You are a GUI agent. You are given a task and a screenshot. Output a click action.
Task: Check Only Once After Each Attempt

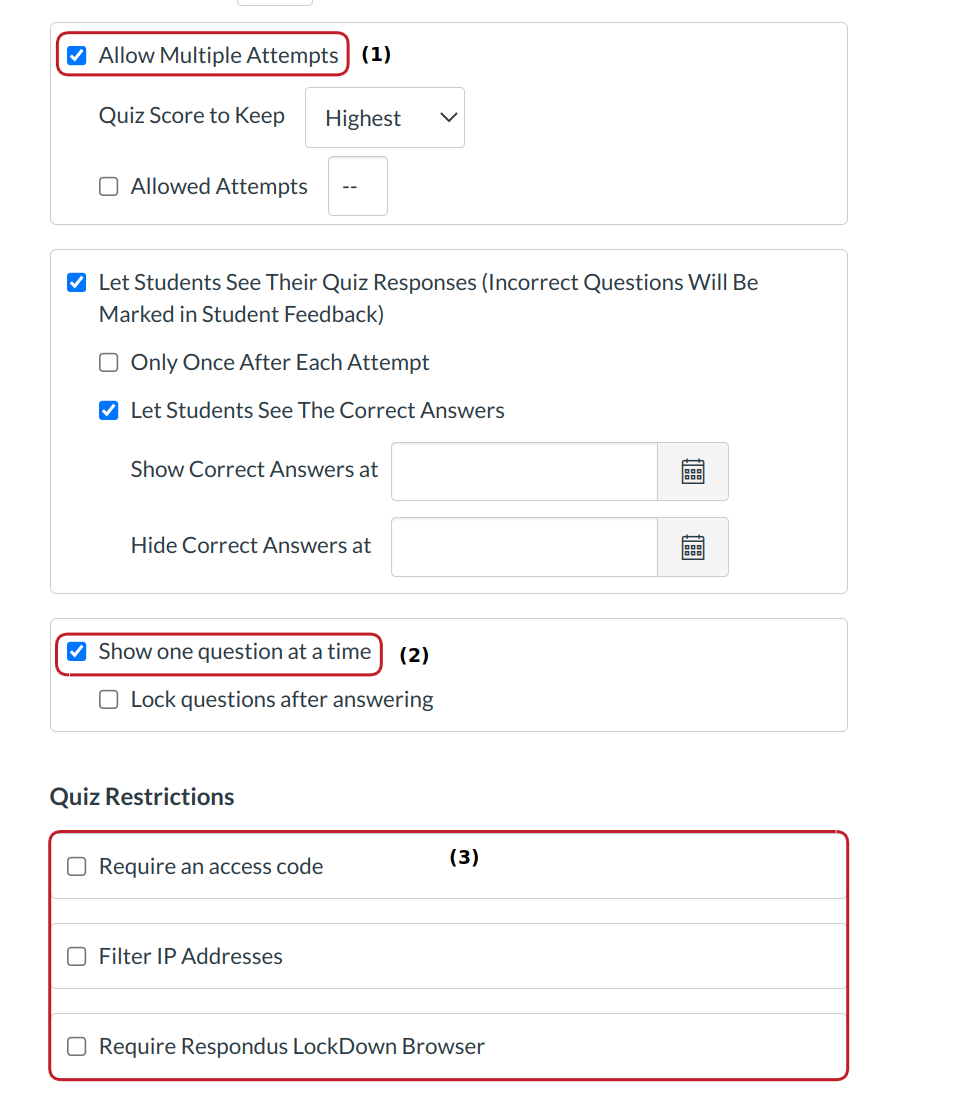pyautogui.click(x=109, y=363)
